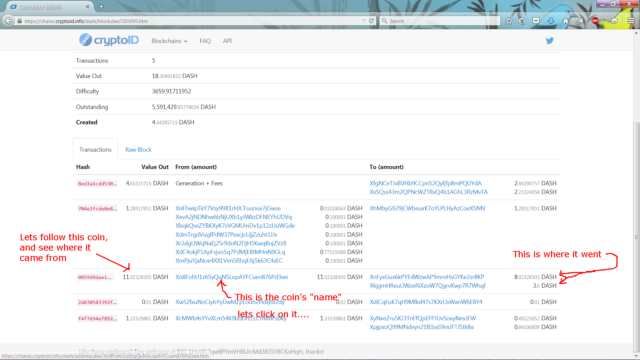
Task: Open address starting XnFhwip
Action: click(x=228, y=208)
